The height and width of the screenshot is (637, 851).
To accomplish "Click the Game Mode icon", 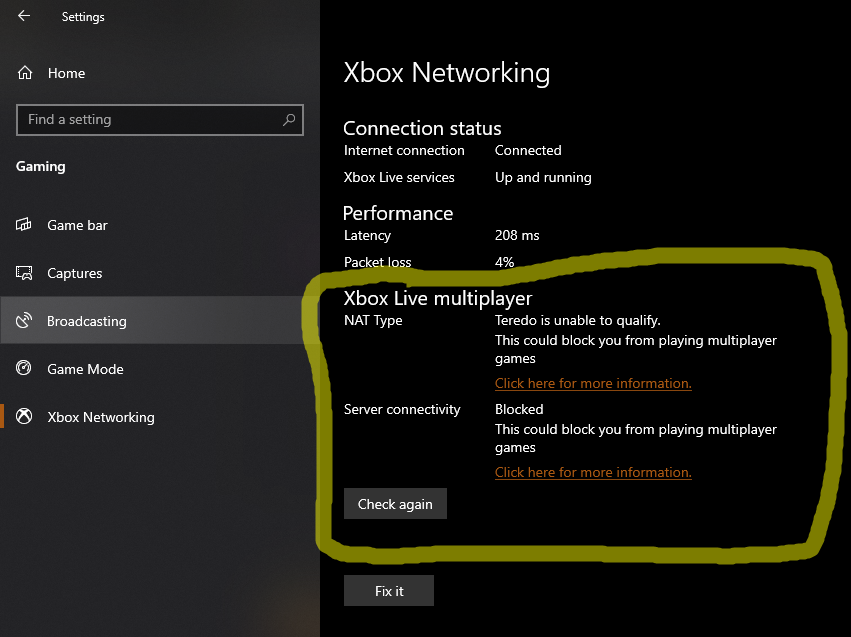I will pyautogui.click(x=24, y=368).
